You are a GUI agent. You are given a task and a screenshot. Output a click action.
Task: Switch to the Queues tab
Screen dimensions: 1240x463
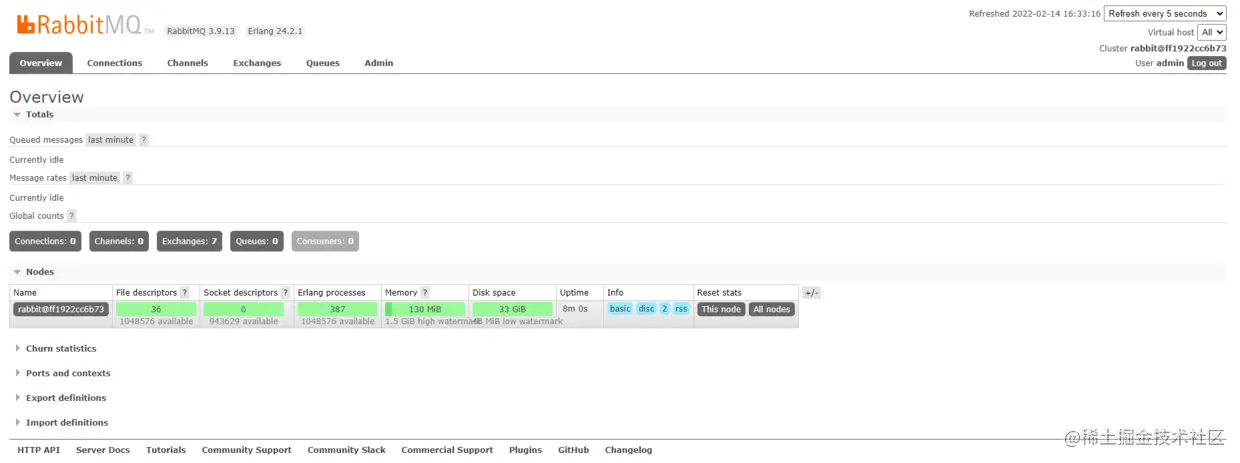click(x=323, y=63)
